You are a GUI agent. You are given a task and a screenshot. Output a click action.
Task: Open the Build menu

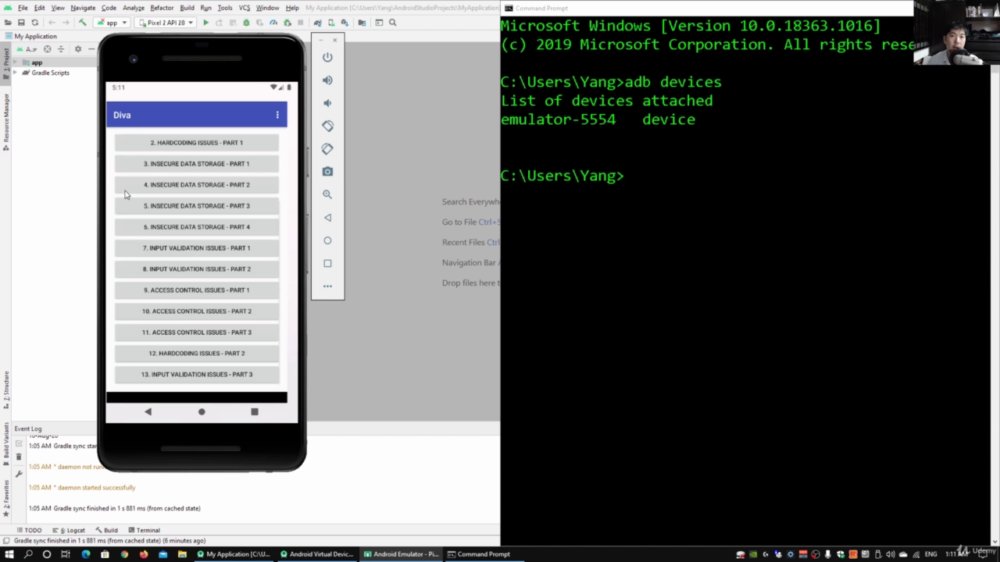pos(187,8)
